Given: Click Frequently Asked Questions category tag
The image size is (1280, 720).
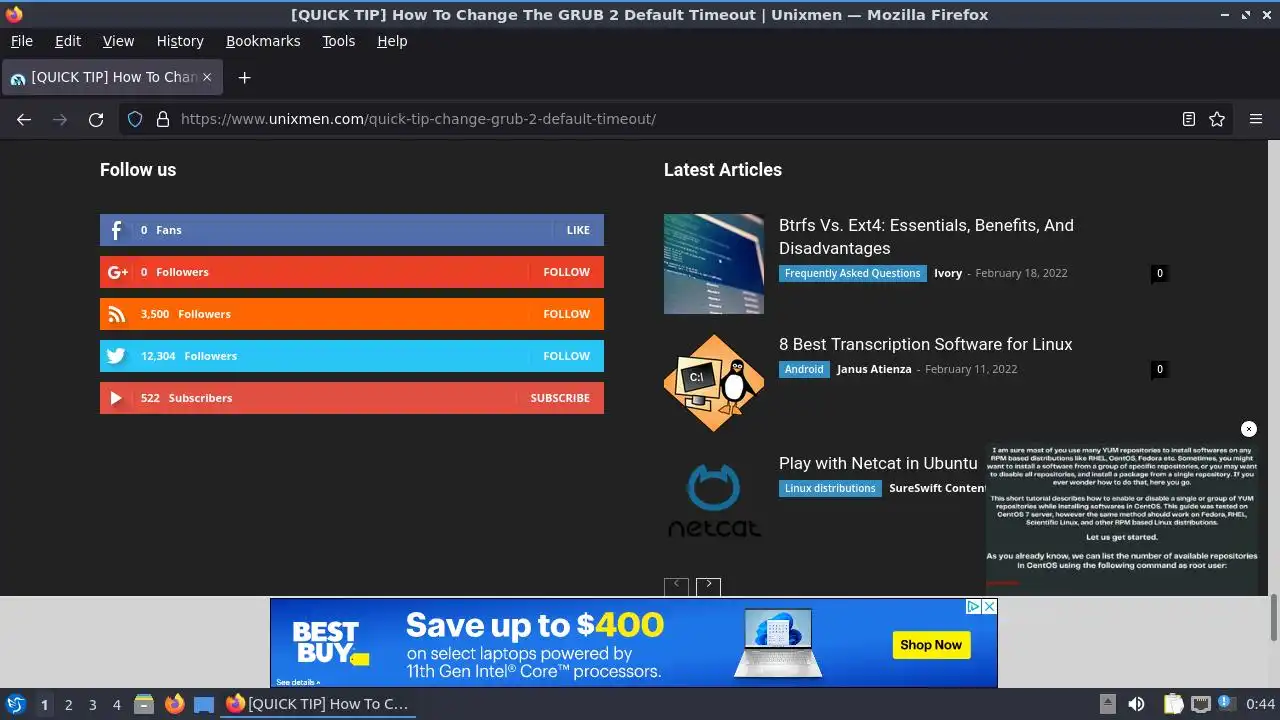Looking at the screenshot, I should click(x=852, y=273).
